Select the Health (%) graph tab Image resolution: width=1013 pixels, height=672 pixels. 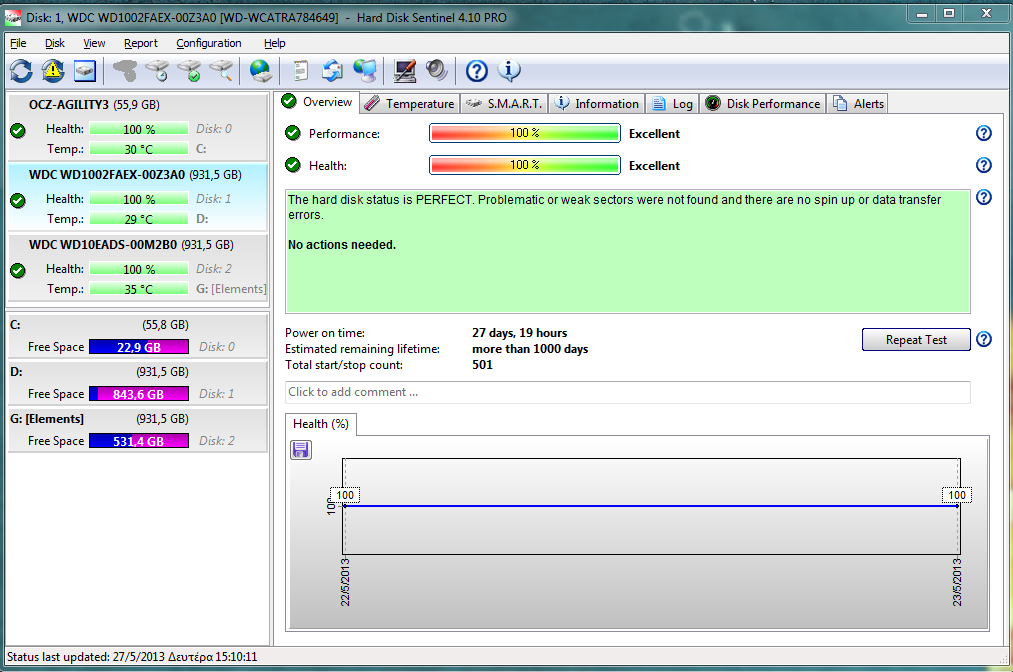[x=320, y=424]
